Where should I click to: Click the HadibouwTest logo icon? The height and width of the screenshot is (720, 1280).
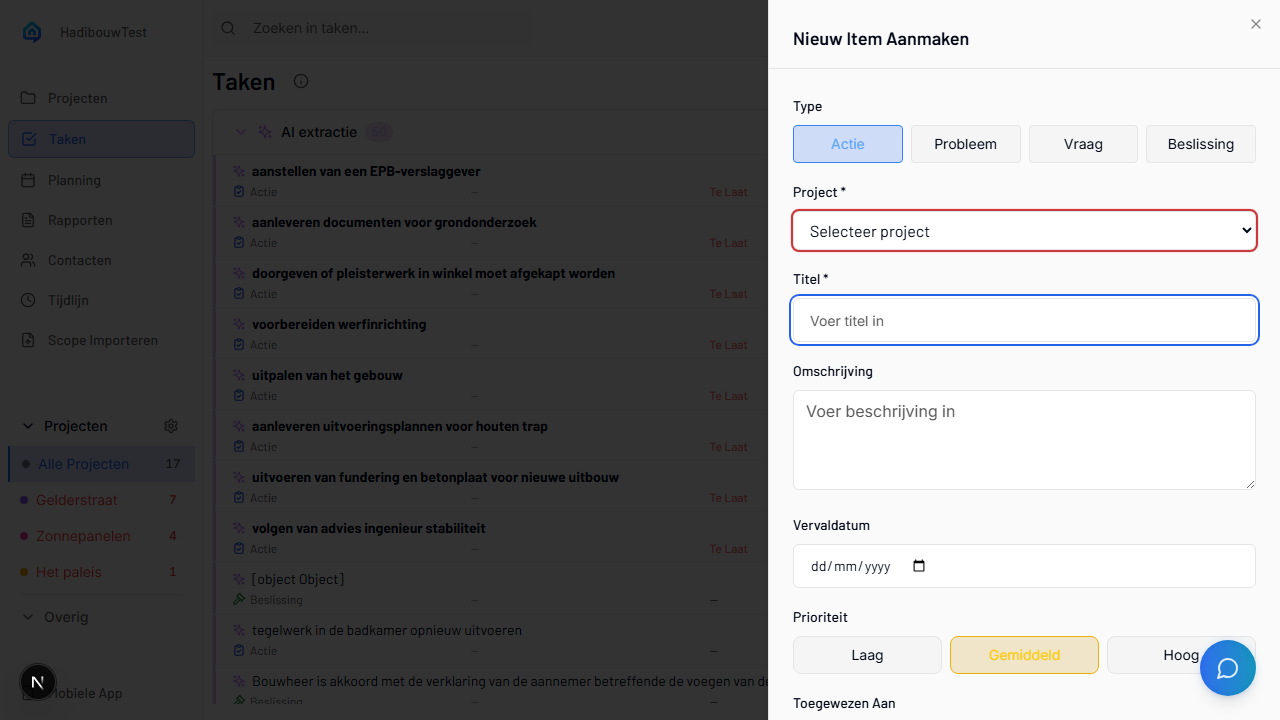coord(32,32)
